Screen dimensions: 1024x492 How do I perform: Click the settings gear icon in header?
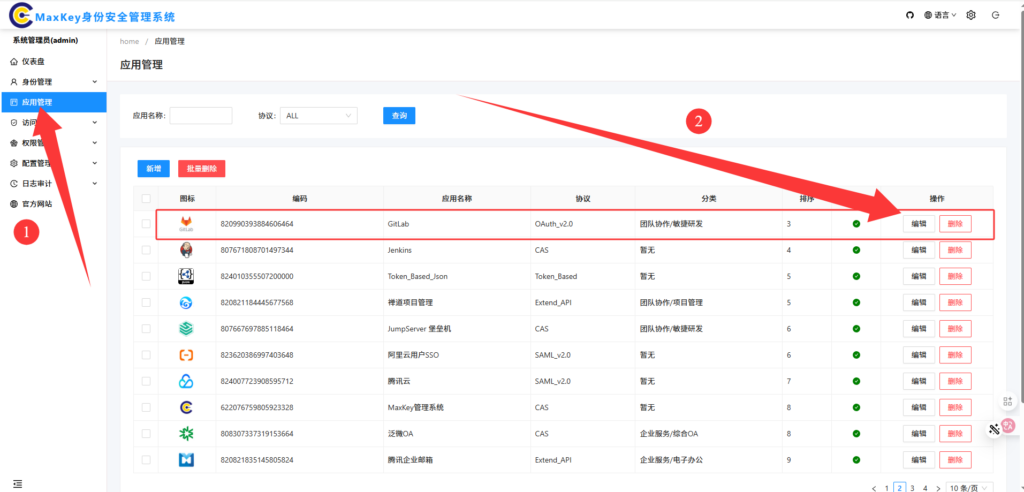point(970,15)
